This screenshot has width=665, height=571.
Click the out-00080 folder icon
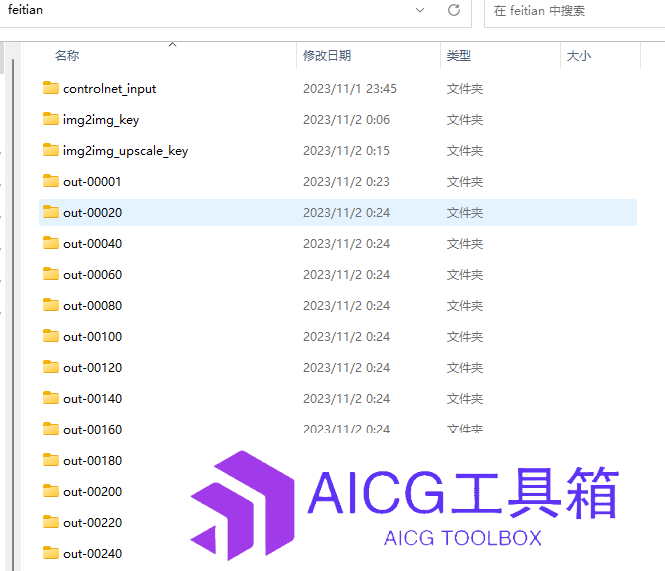[x=51, y=305]
